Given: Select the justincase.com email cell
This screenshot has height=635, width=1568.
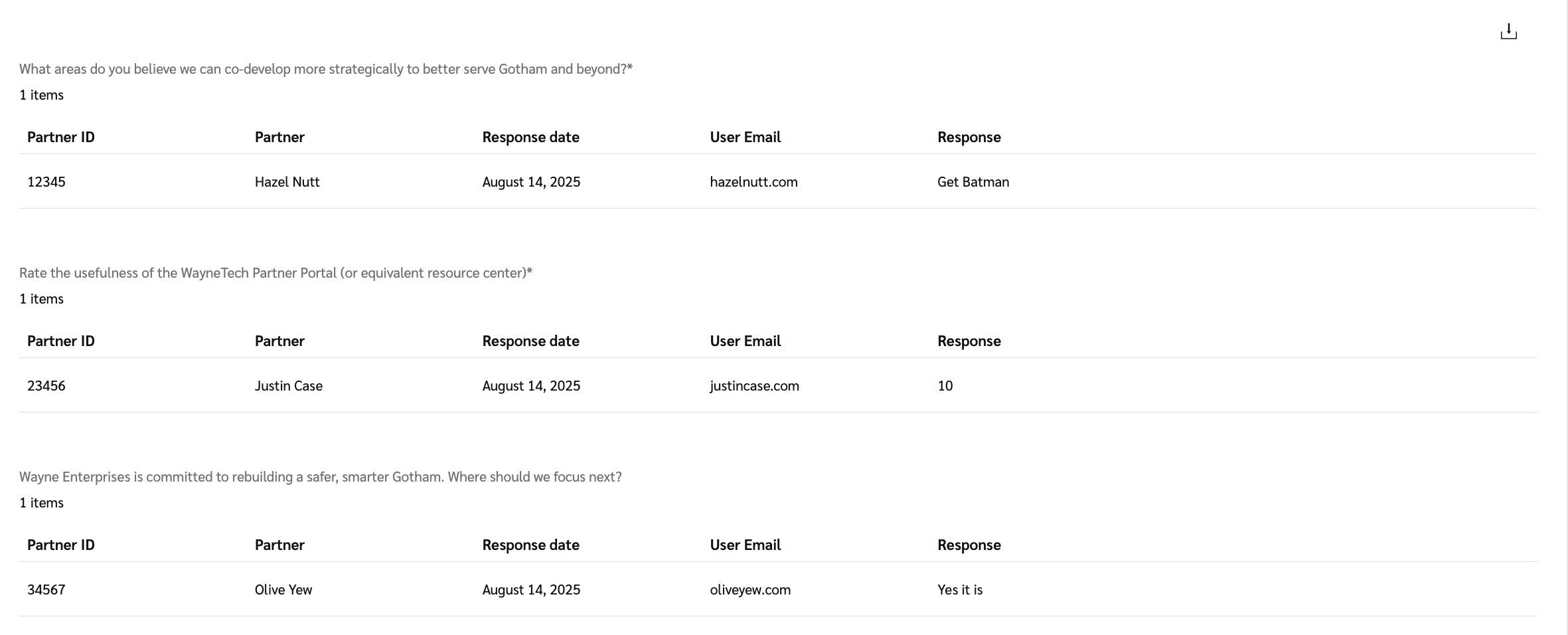Looking at the screenshot, I should point(754,386).
